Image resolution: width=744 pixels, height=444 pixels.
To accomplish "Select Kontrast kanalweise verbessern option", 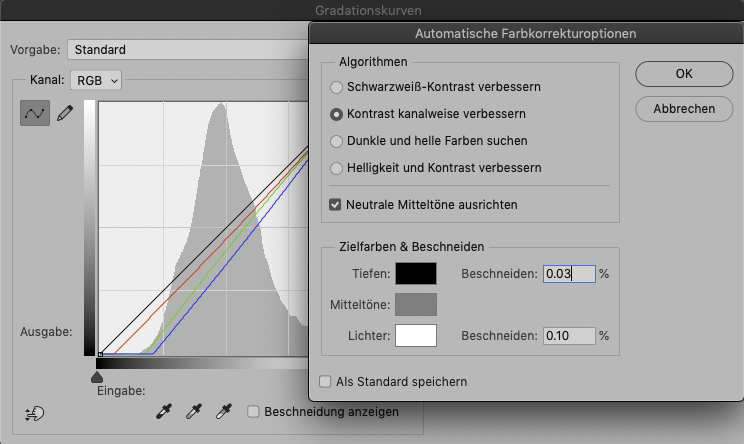I will tap(337, 114).
